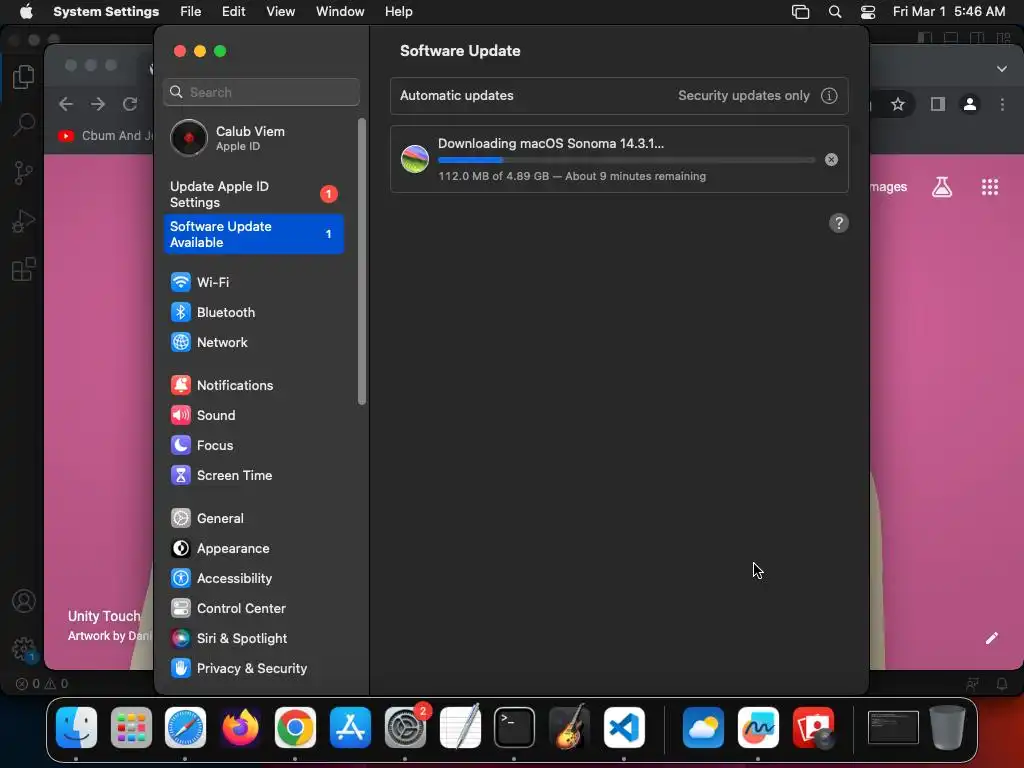Reload the page in Chrome
Screen dimensions: 1024x768
coord(130,104)
